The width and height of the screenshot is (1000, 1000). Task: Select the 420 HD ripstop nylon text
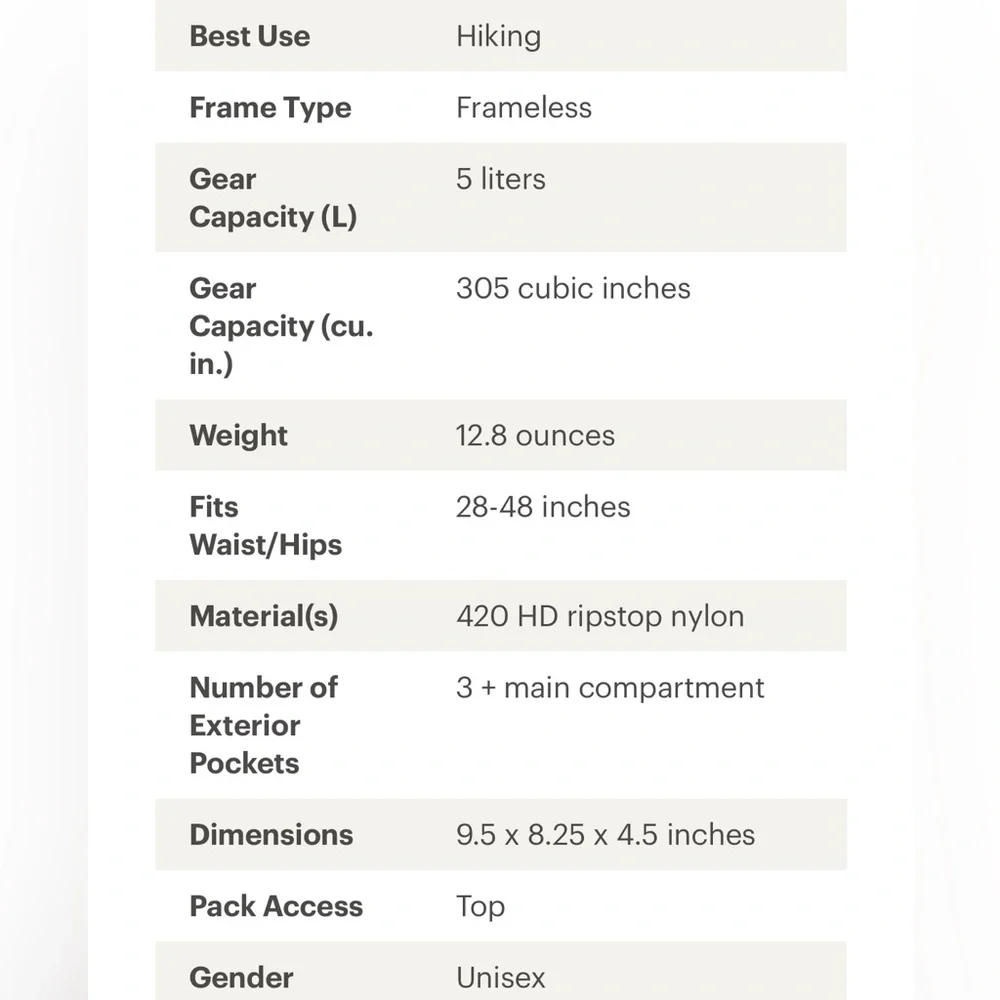point(600,617)
